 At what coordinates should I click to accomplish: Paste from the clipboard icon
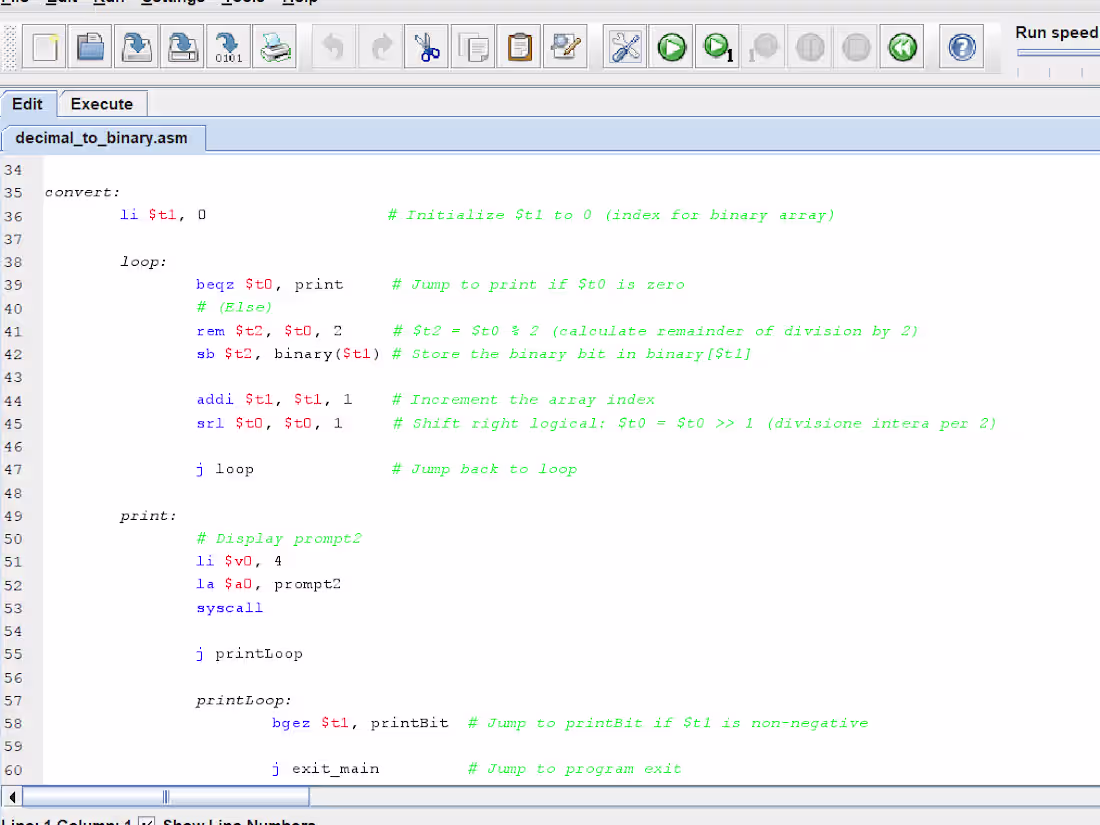point(519,47)
